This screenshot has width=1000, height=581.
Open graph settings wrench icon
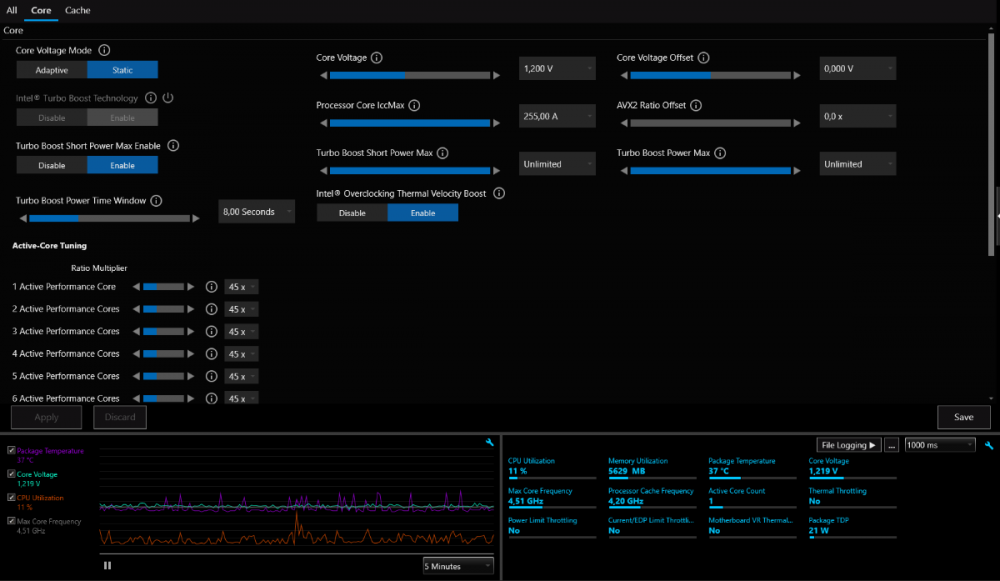coord(489,443)
